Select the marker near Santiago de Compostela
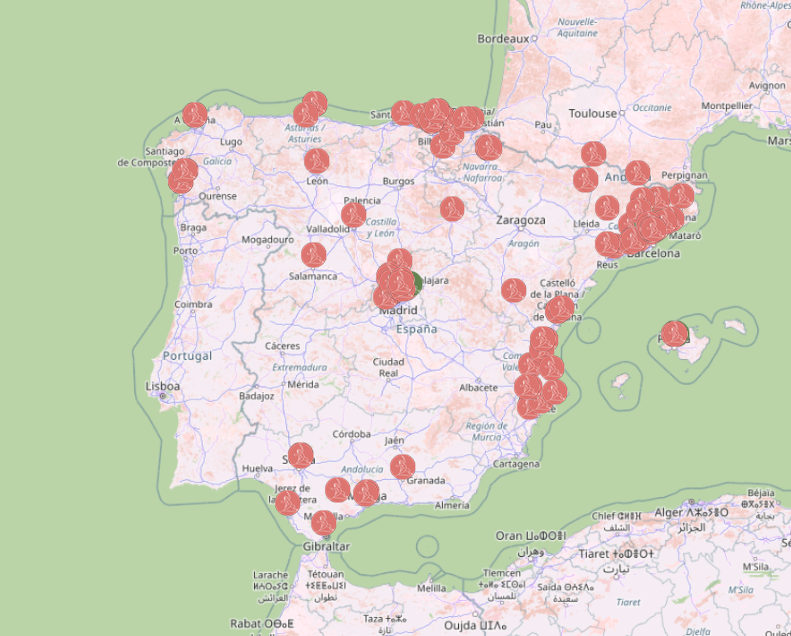The image size is (791, 636). click(185, 170)
